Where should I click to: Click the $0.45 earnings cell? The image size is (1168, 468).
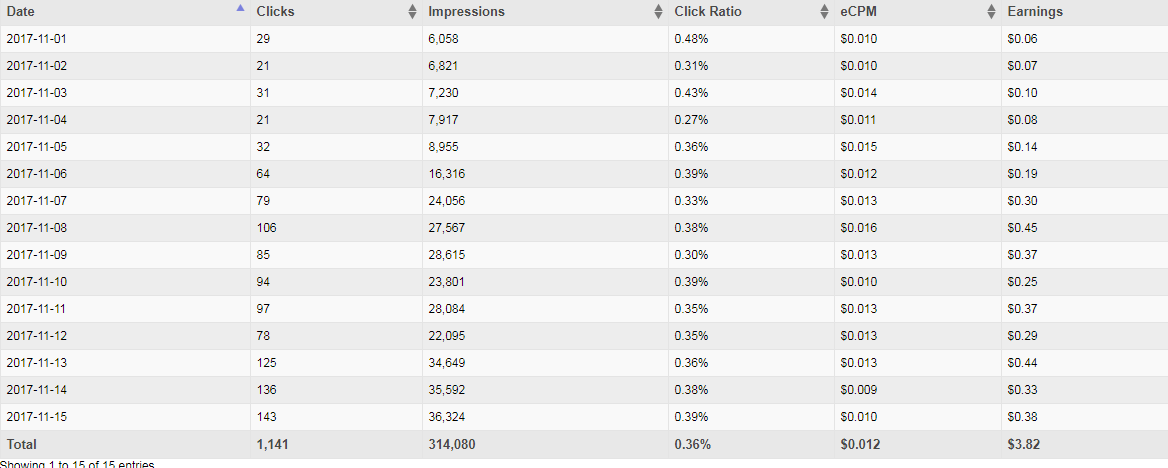[x=1021, y=228]
